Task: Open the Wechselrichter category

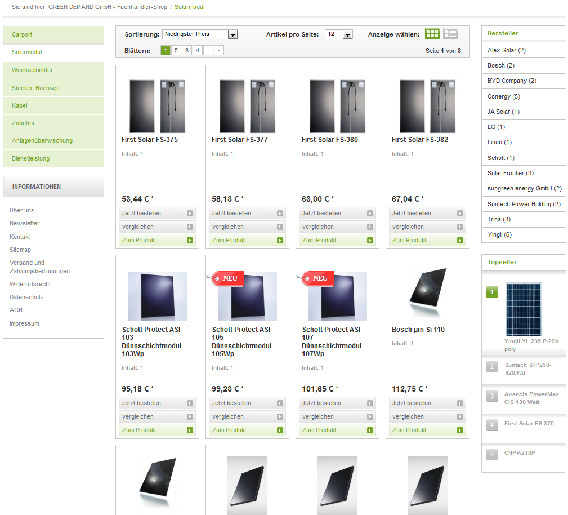Action: coord(53,70)
